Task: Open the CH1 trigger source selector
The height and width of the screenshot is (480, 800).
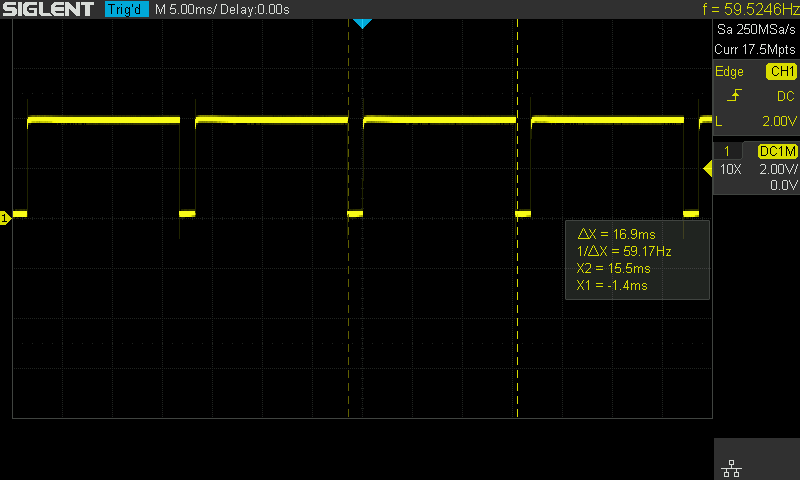Action: pyautogui.click(x=780, y=72)
